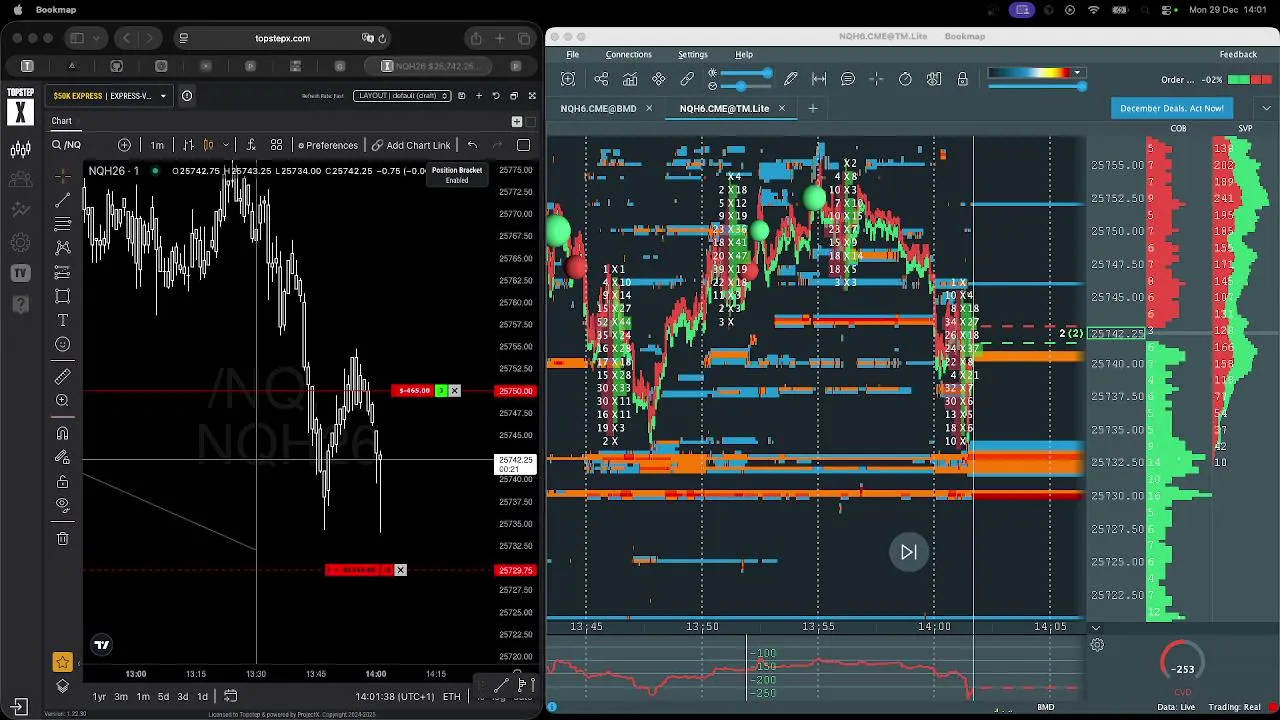
Task: Select the trend line drawing tool
Action: click(62, 199)
